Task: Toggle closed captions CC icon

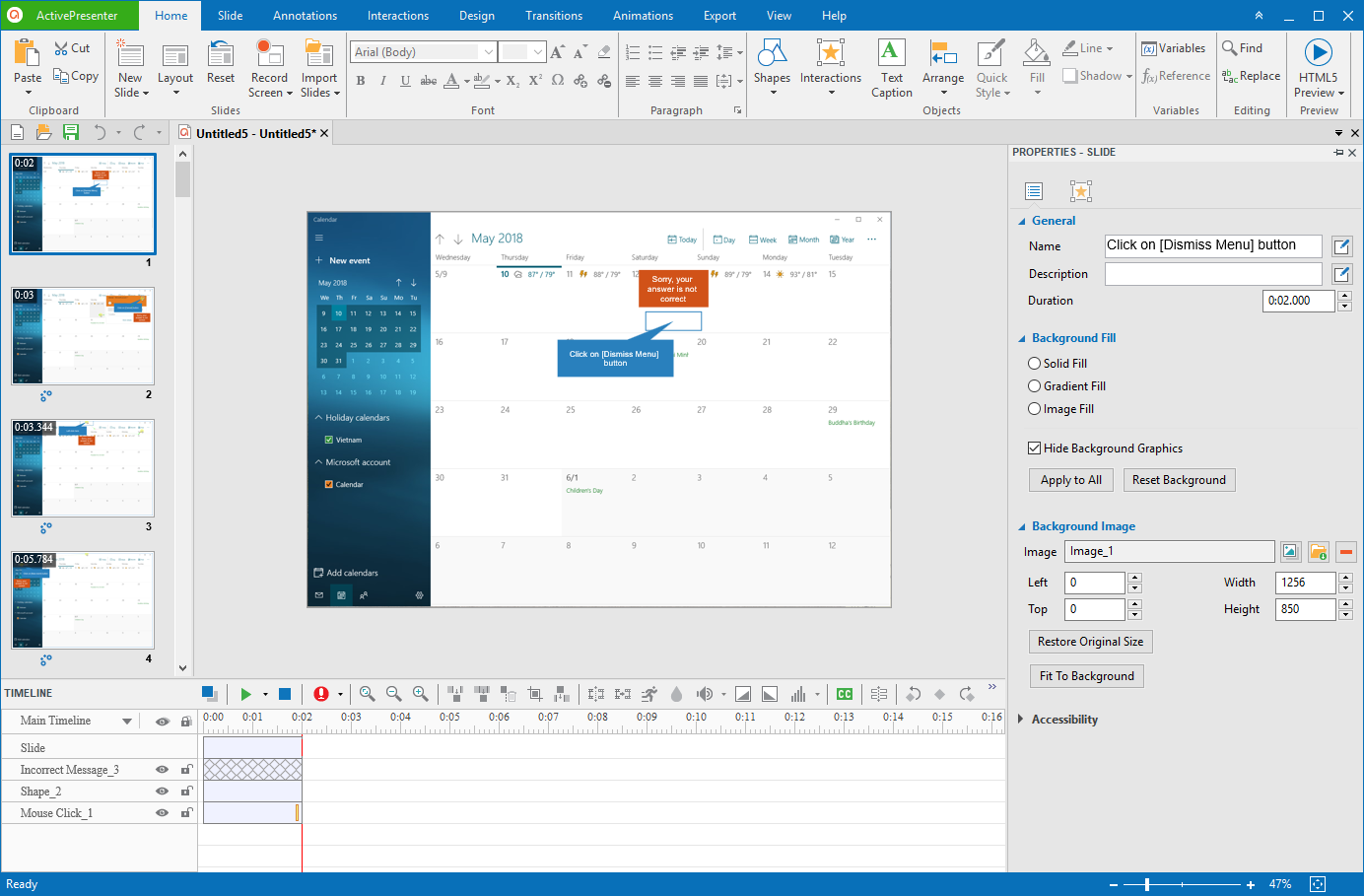Action: (845, 694)
